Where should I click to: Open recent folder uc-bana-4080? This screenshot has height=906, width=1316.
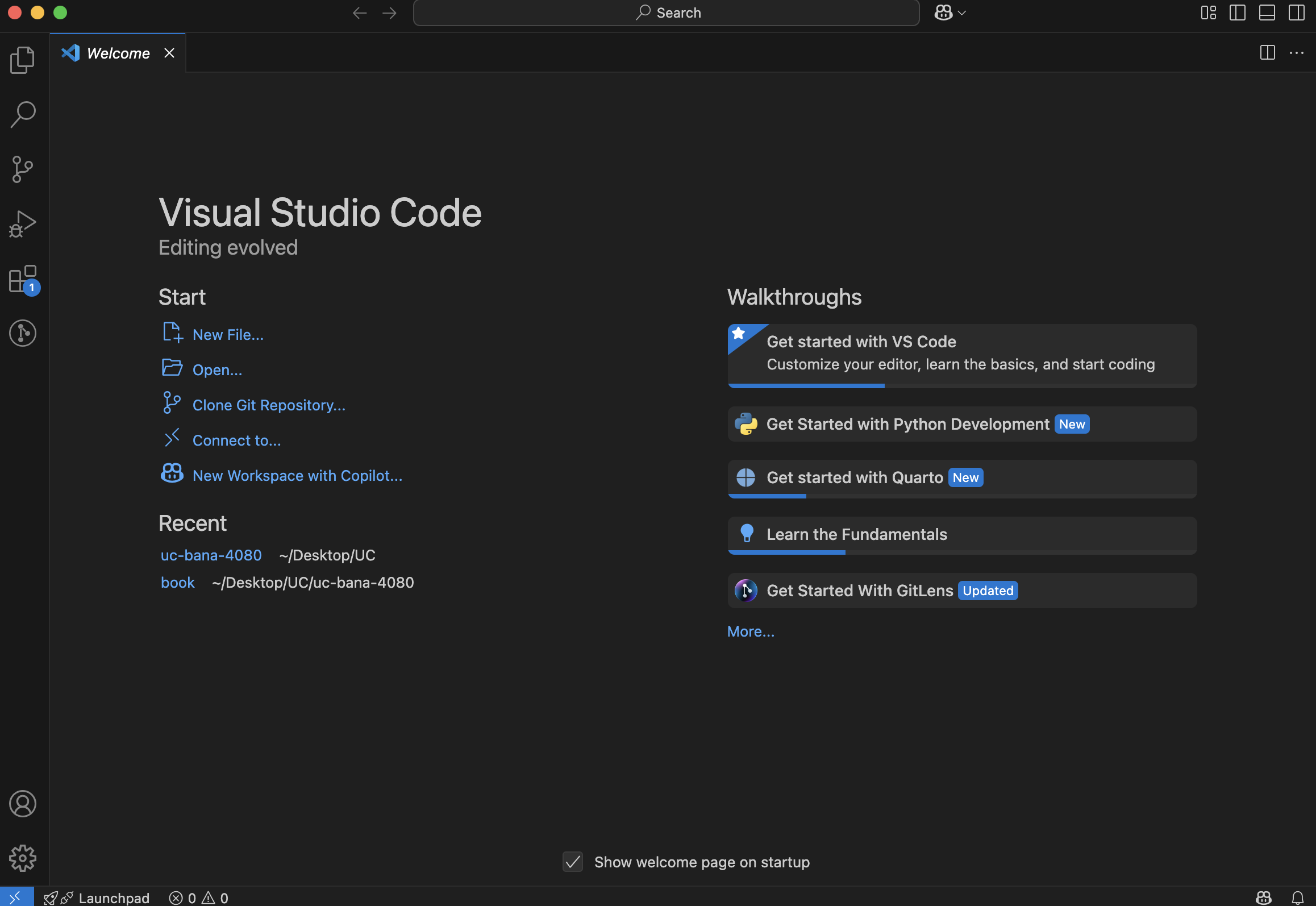point(211,555)
